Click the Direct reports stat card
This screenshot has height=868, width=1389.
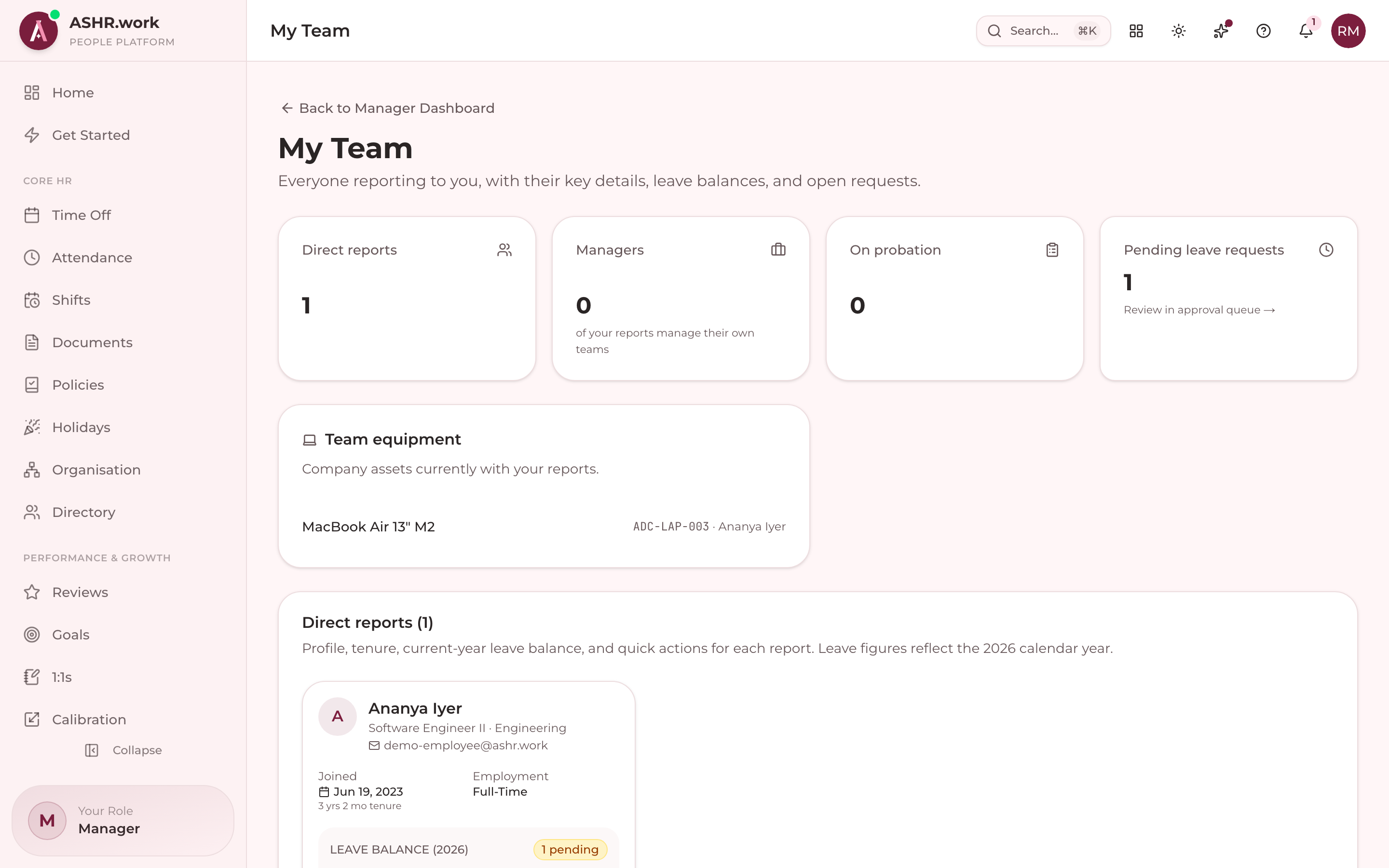point(407,298)
